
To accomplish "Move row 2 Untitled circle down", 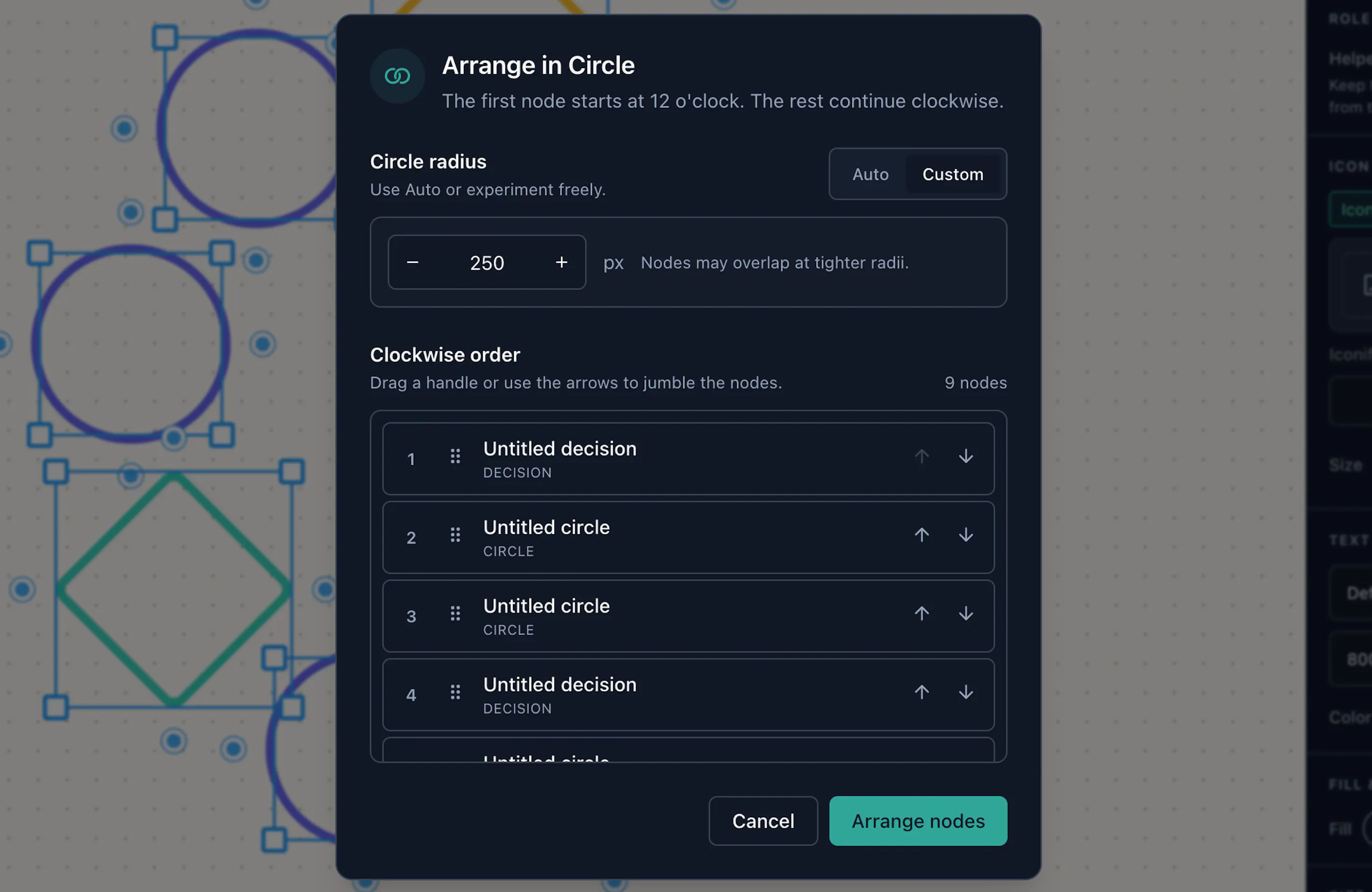I will click(x=966, y=535).
